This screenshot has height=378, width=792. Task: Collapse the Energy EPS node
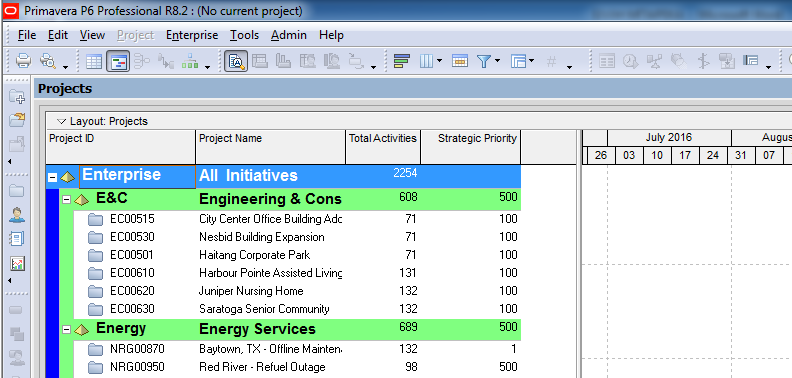(66, 330)
